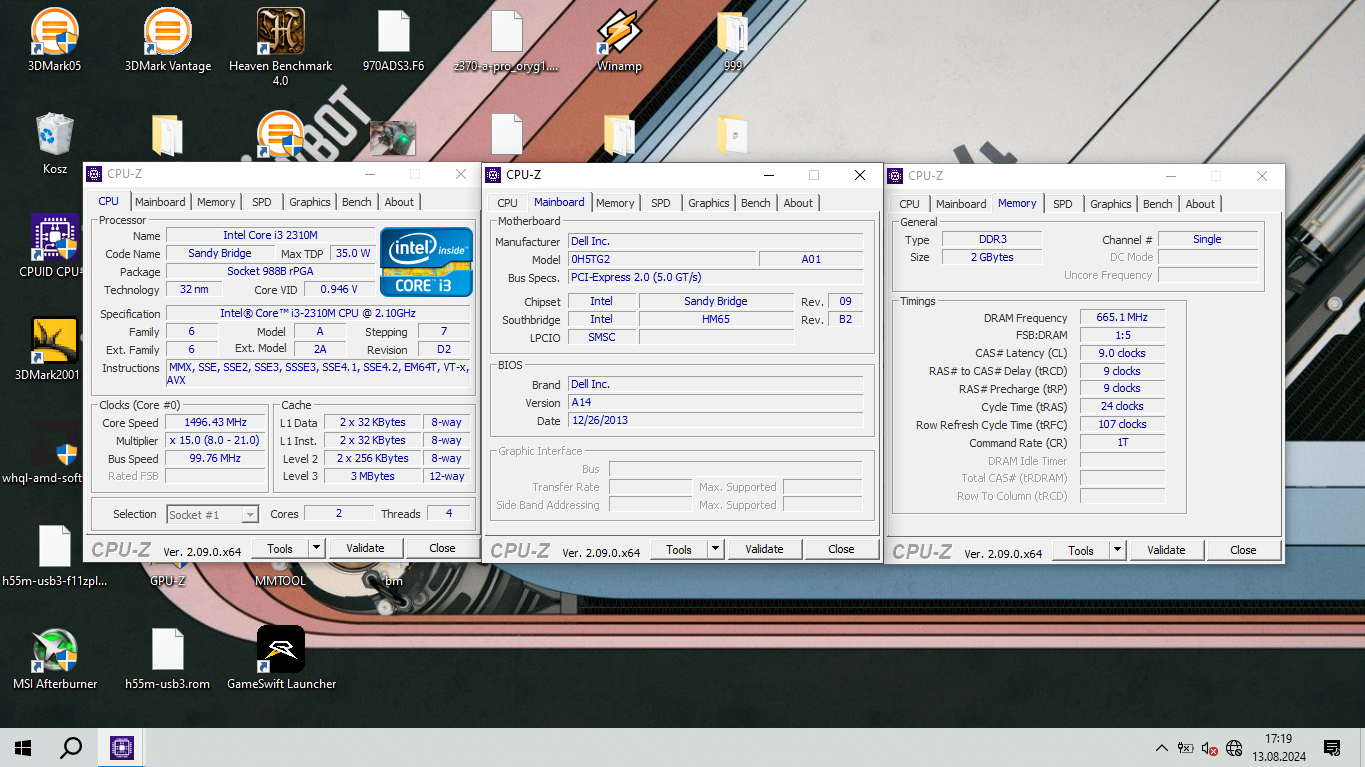Click the power plug tray icon
Image resolution: width=1365 pixels, height=767 pixels.
pyautogui.click(x=1185, y=748)
